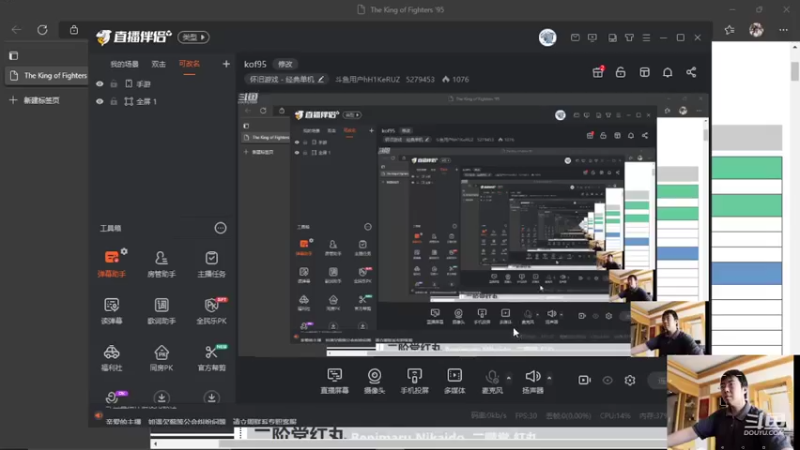The width and height of the screenshot is (800, 450).
Task: Open the mail envelope icon in title bar
Action: point(575,38)
